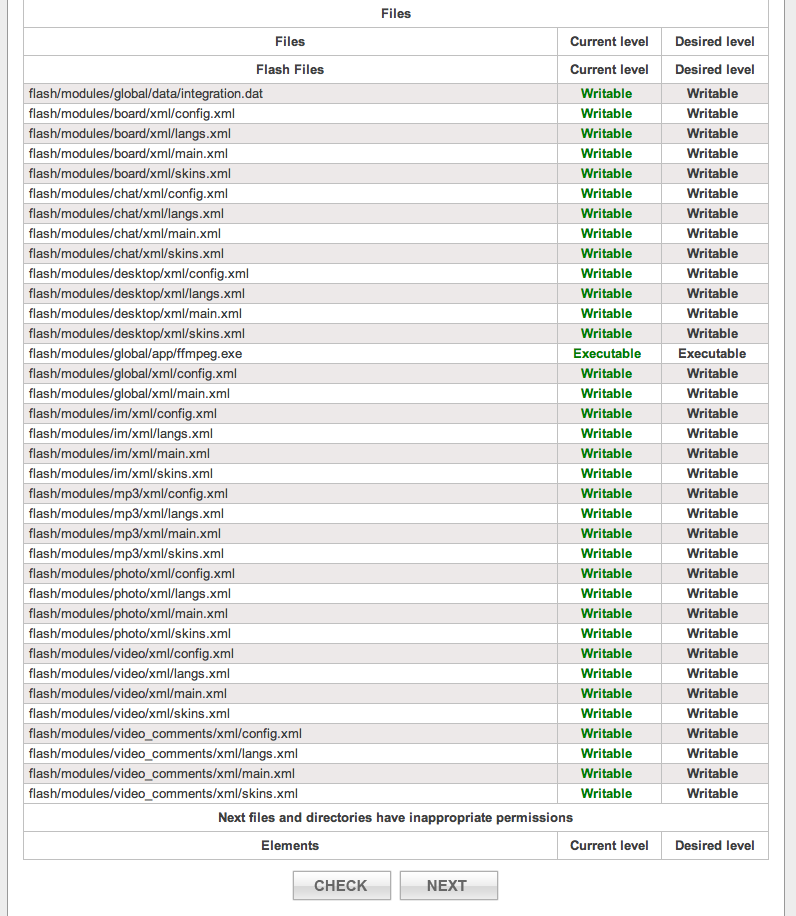Select flash/modules/desktop/xml/skins.xml entry
This screenshot has width=796, height=916.
point(137,334)
